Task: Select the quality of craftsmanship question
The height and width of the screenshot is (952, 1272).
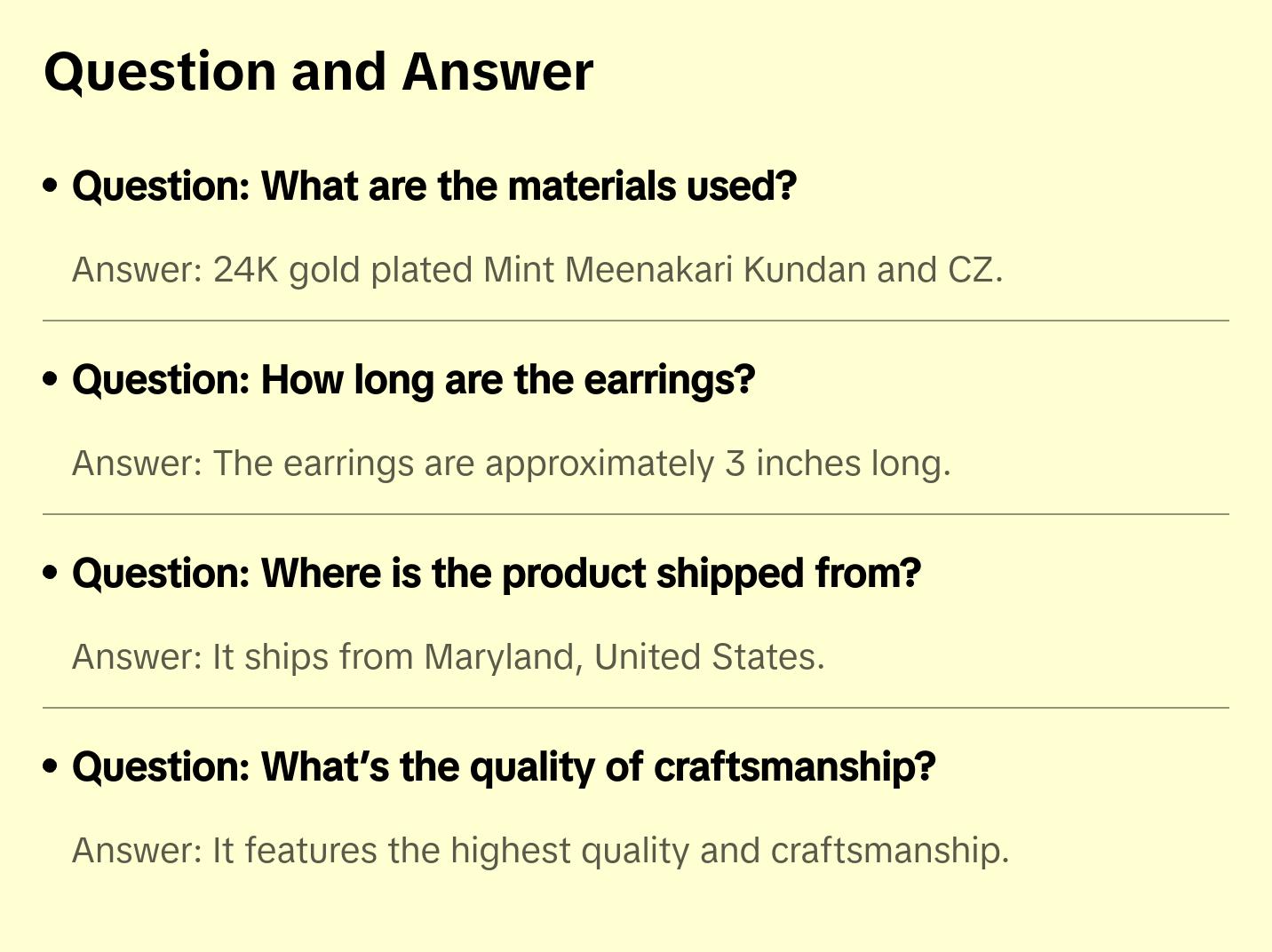Action: (x=504, y=767)
